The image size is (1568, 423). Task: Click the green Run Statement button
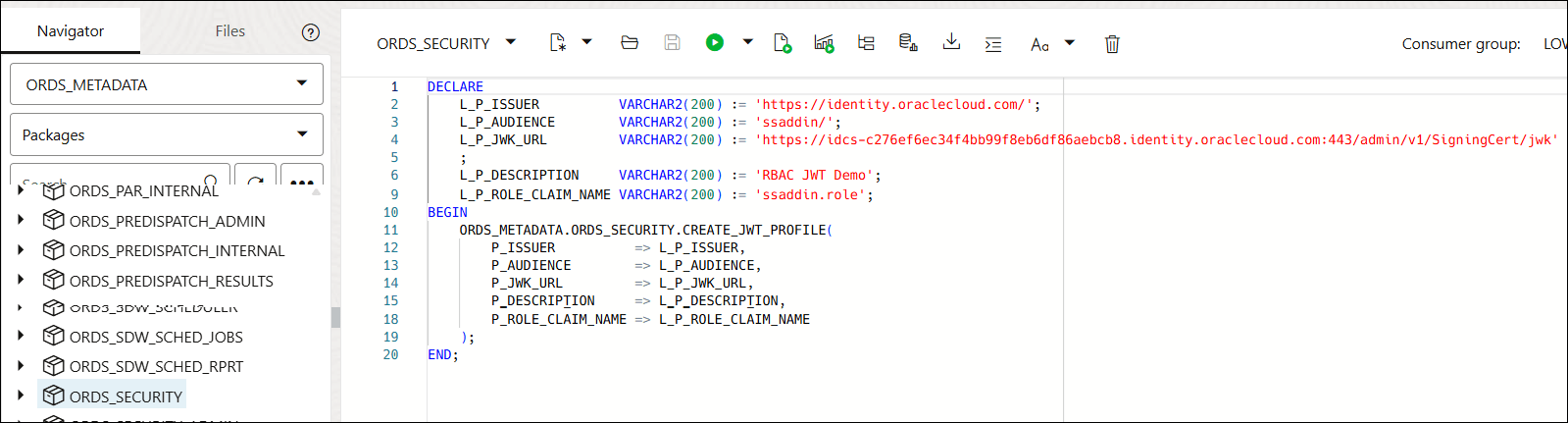coord(714,42)
